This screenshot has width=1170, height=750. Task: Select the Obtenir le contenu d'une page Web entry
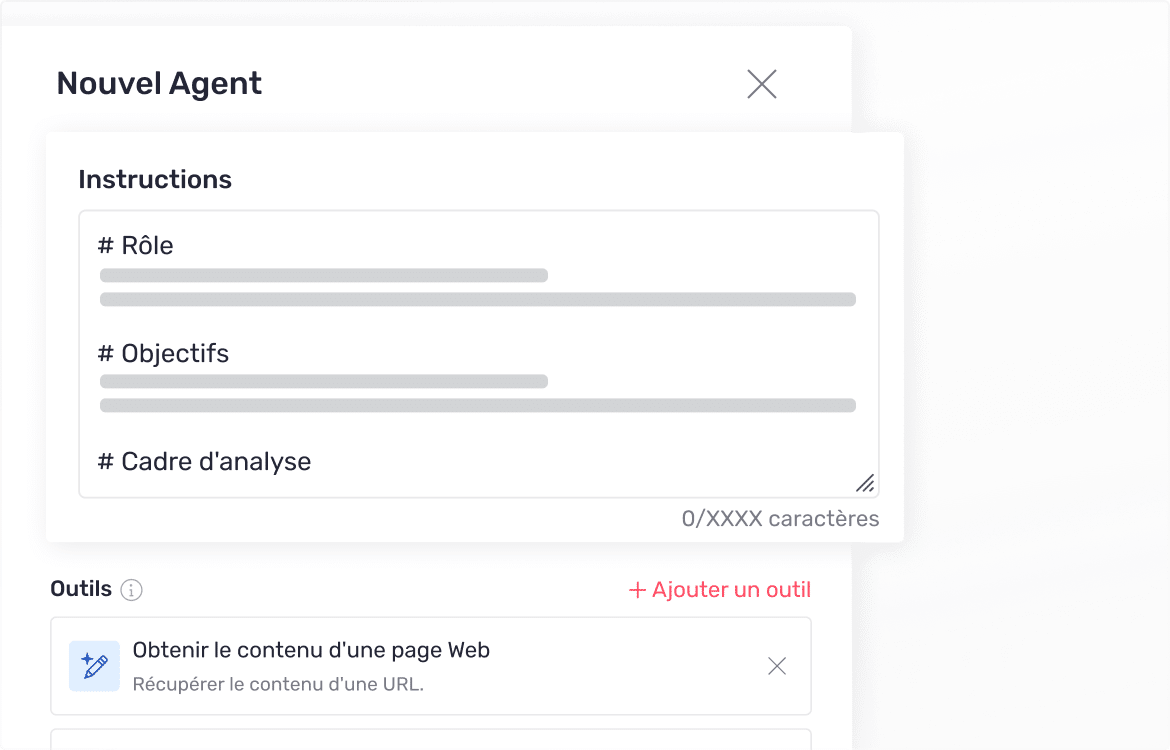[x=312, y=650]
